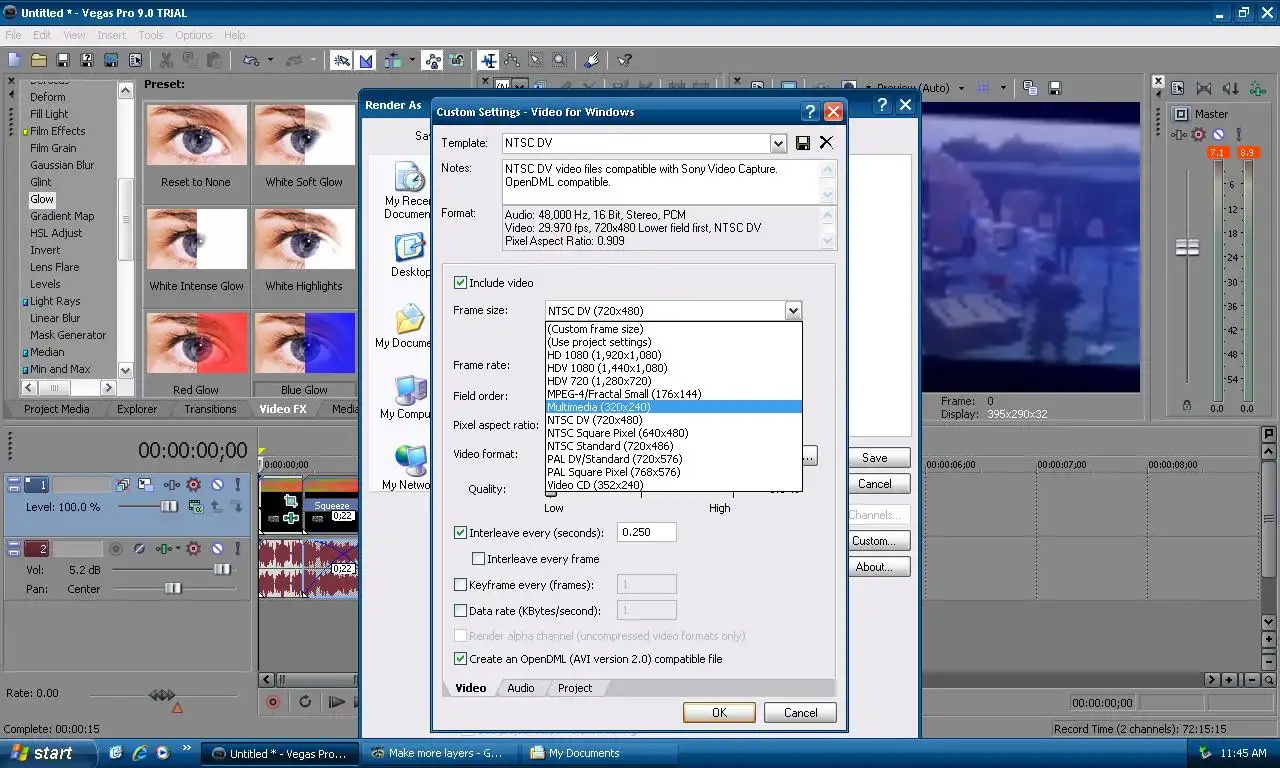Click the Record button in transport bar
This screenshot has width=1280, height=768.
pos(272,702)
